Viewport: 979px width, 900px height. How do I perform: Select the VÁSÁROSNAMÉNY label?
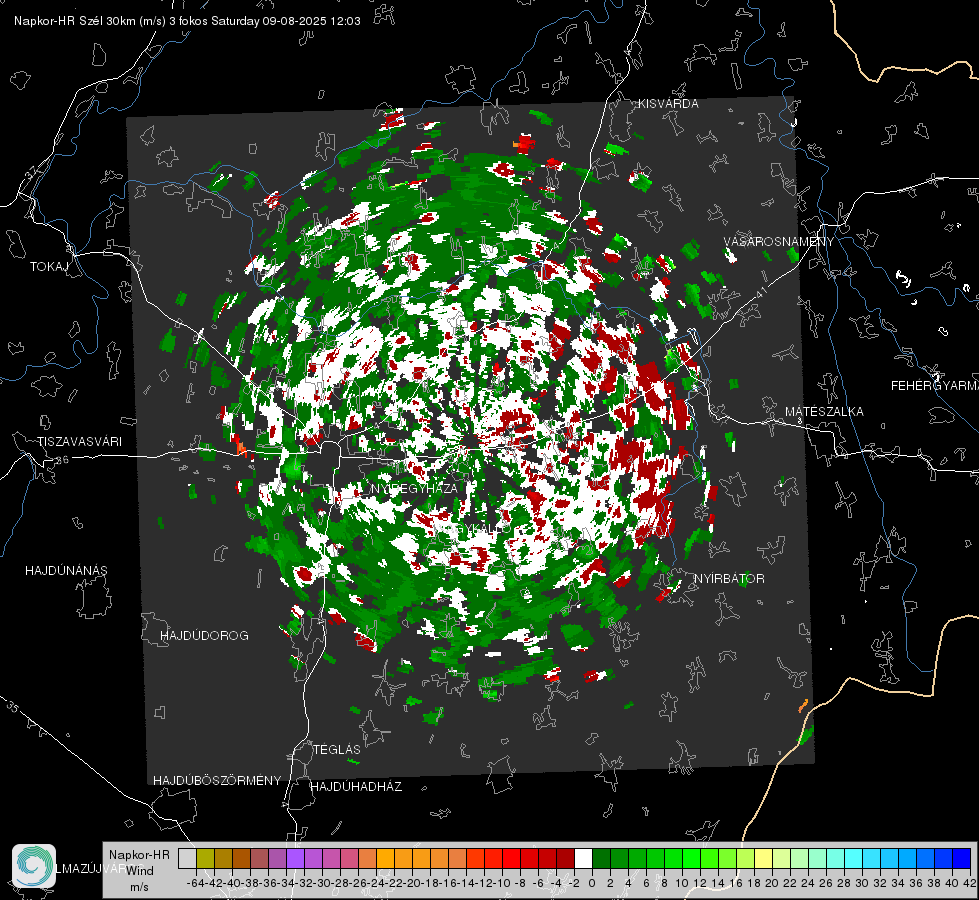pos(779,242)
